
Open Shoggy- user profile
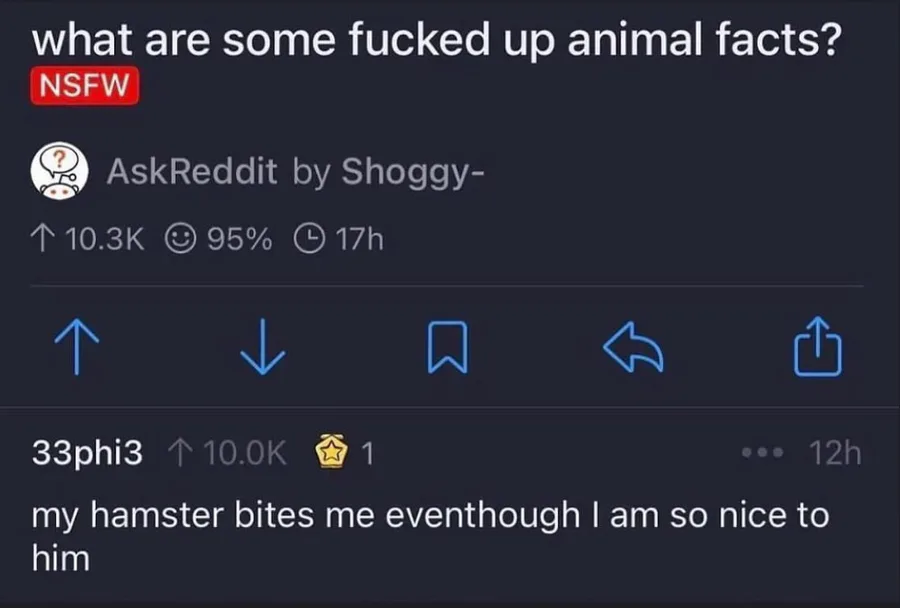(x=413, y=172)
